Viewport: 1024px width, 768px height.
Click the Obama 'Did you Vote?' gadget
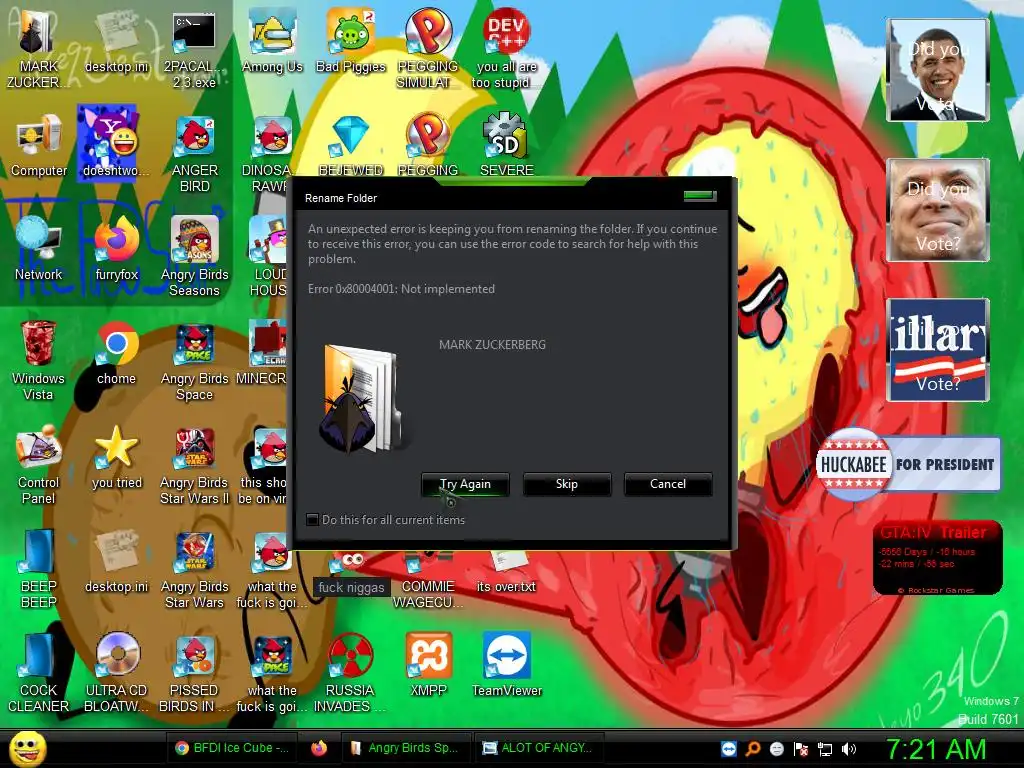pyautogui.click(x=937, y=70)
